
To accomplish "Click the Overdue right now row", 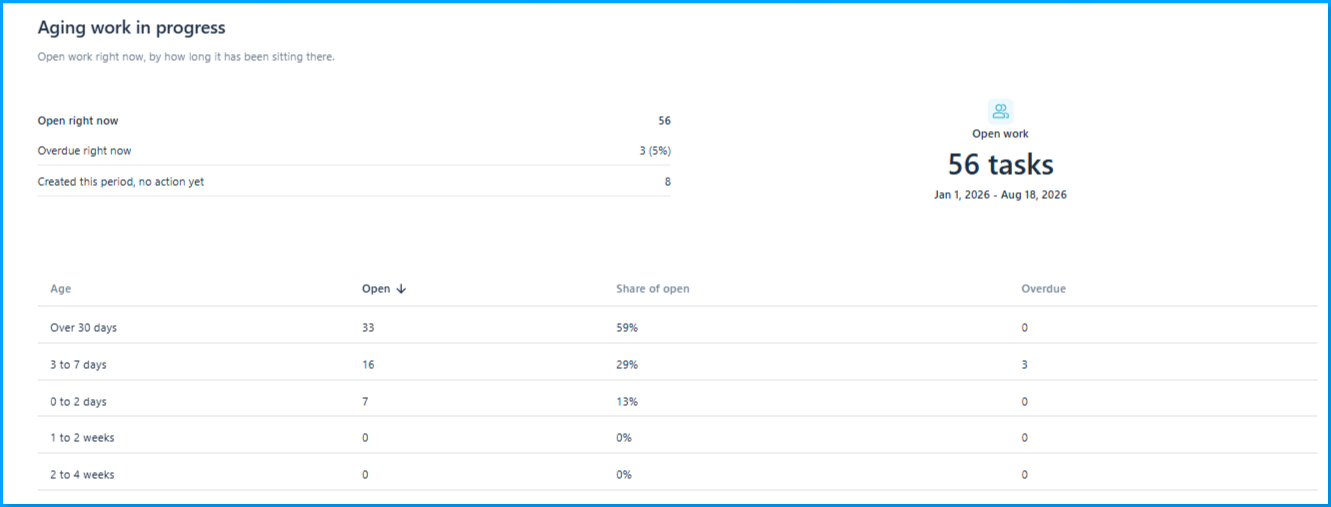I will click(x=354, y=151).
